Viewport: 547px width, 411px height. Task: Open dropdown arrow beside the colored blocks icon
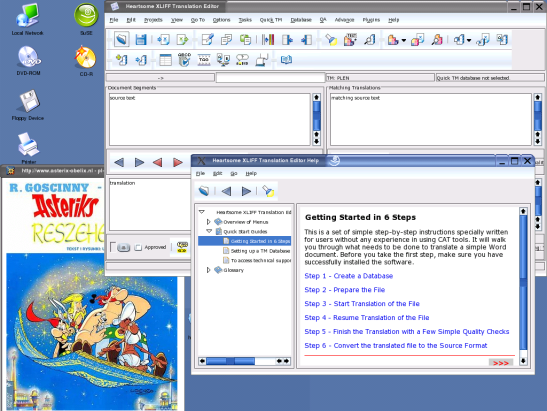coord(404,40)
